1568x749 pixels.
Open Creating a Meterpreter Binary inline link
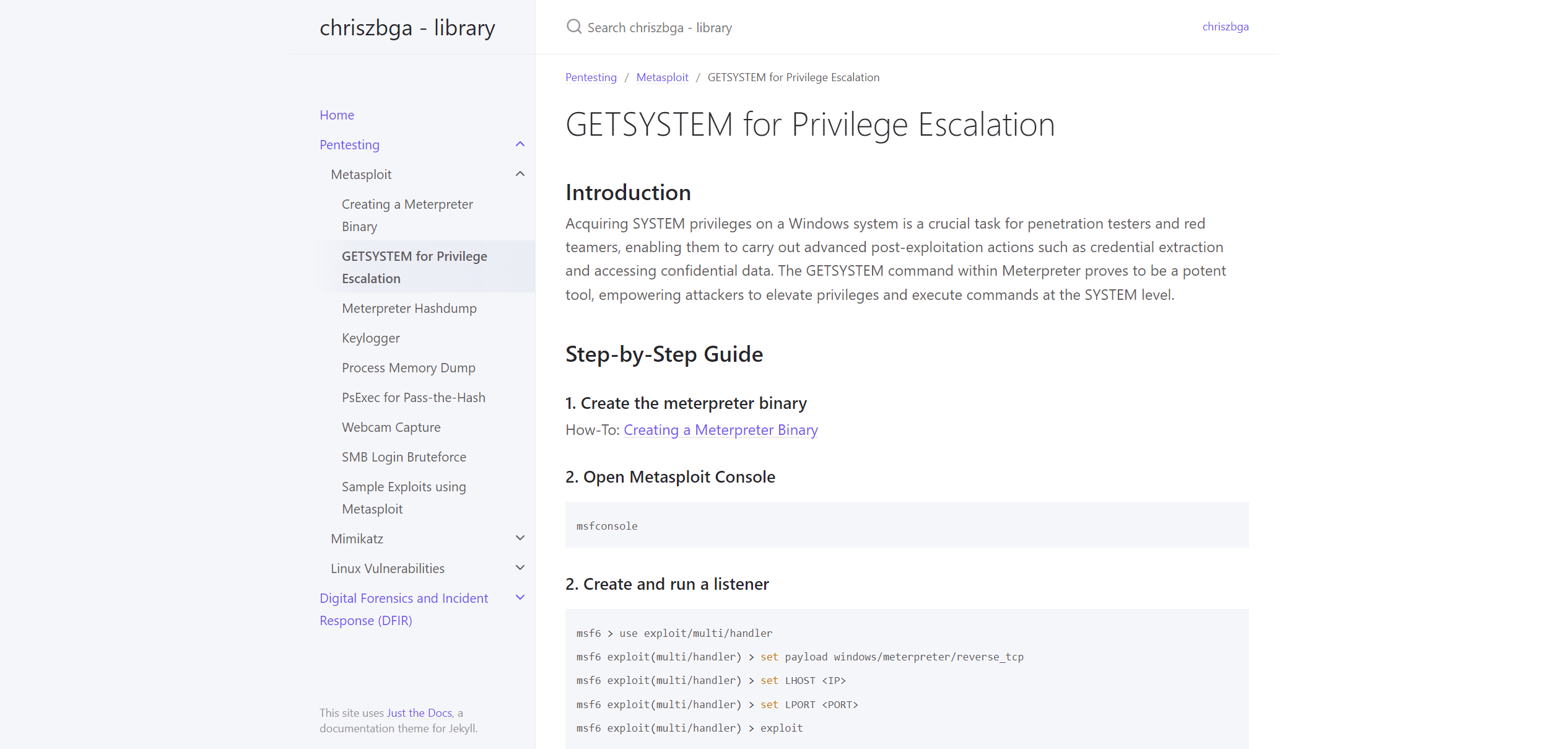720,429
